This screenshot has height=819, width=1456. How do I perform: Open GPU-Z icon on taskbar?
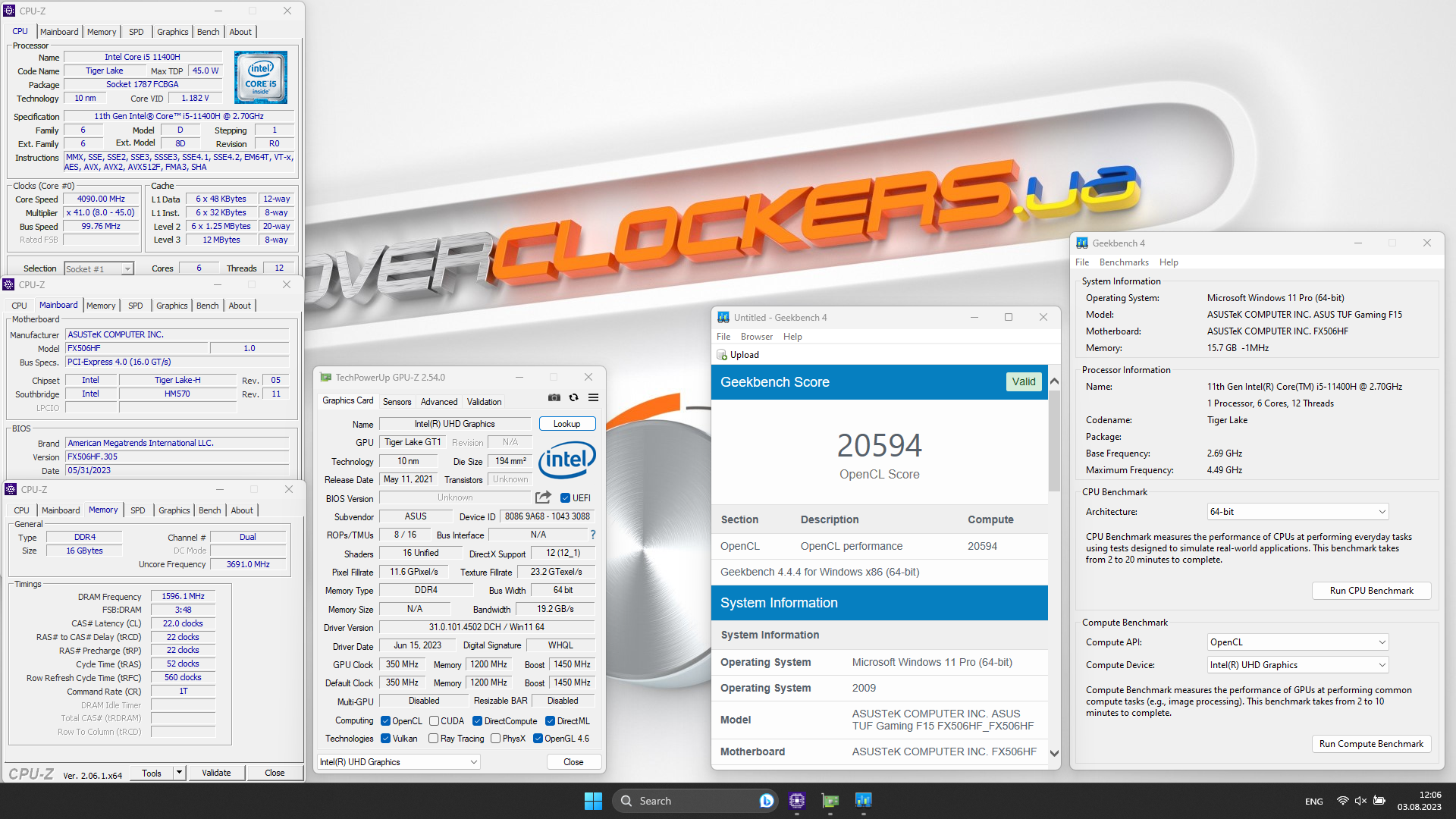830,801
